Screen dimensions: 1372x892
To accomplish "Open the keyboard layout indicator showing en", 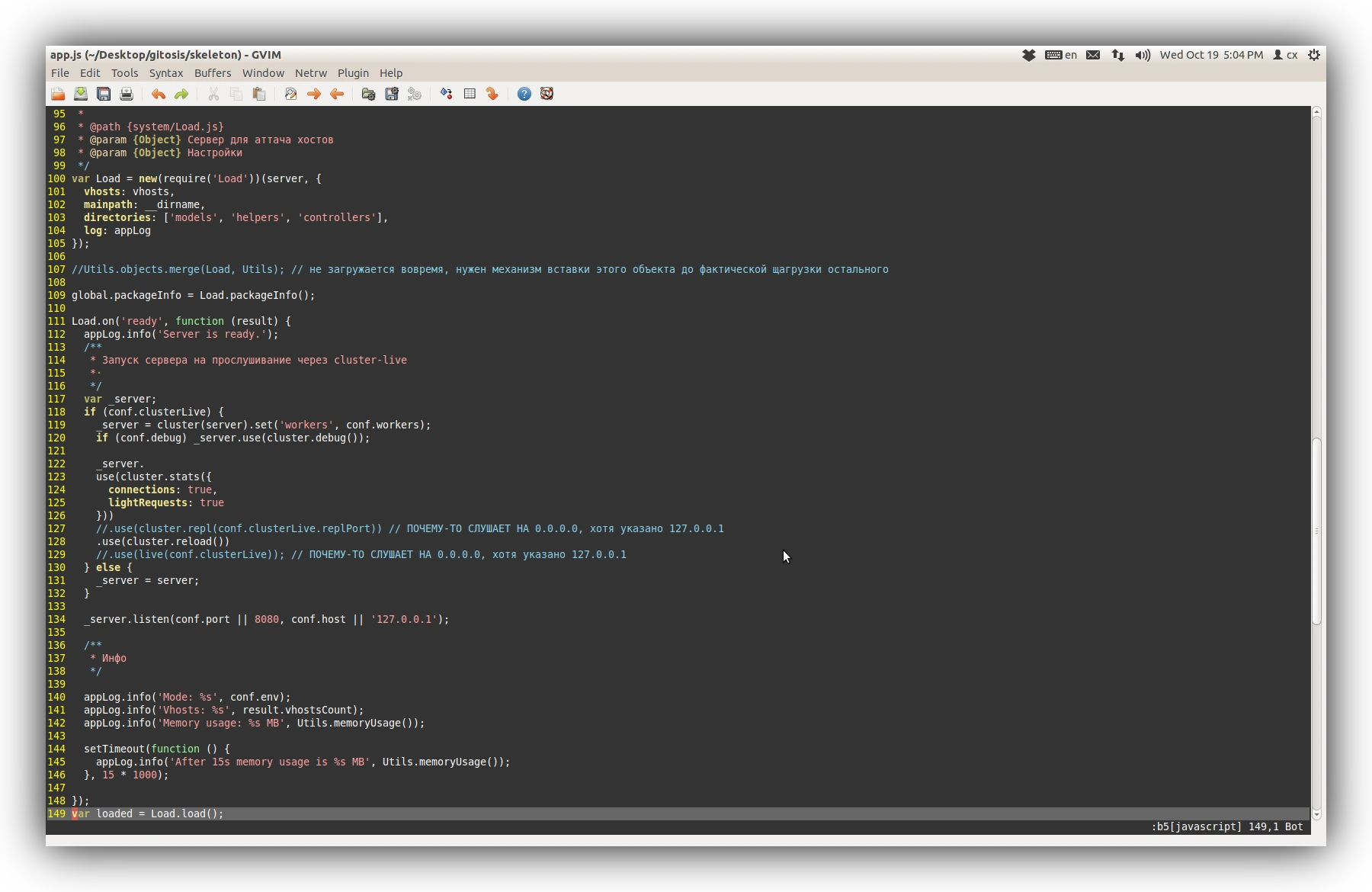I will (1061, 55).
